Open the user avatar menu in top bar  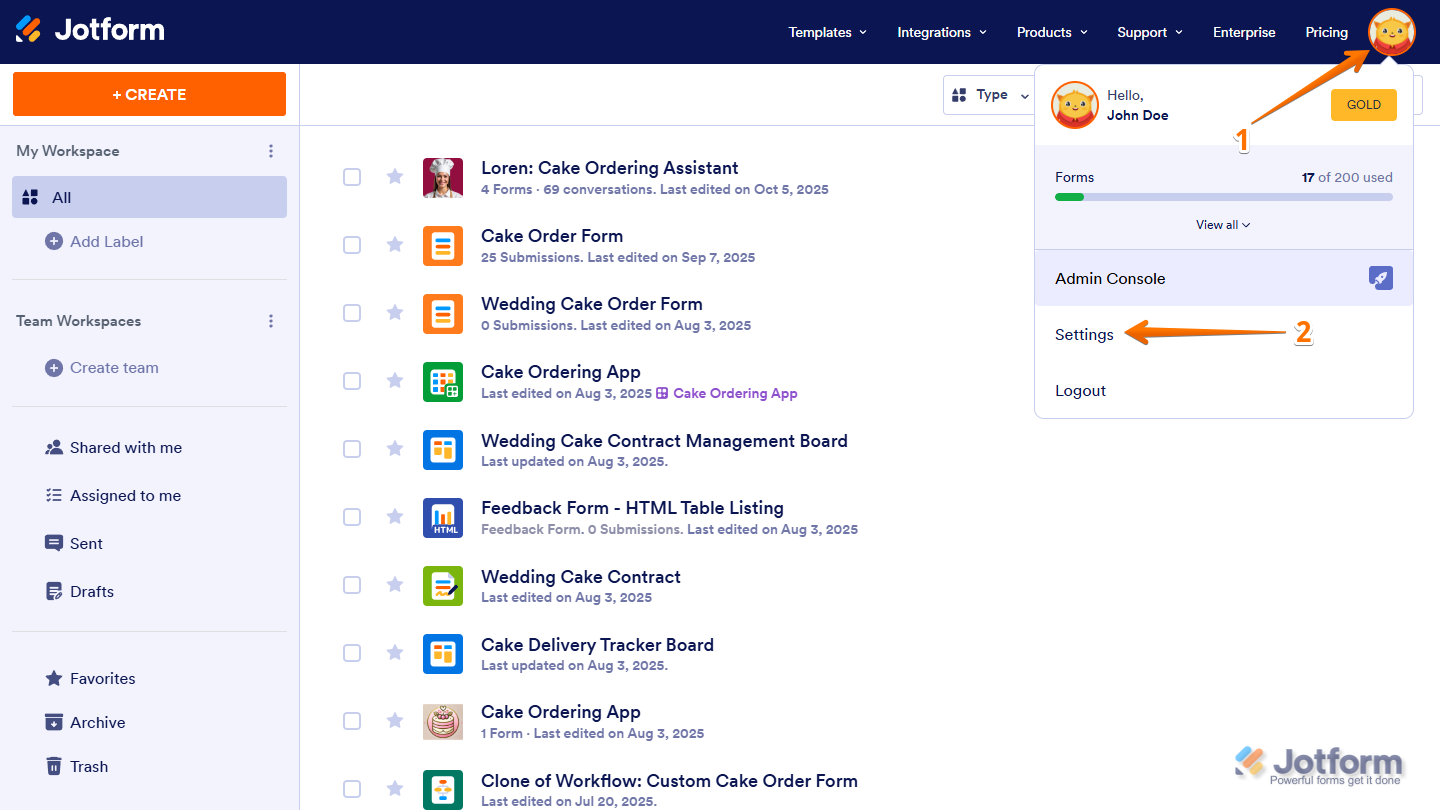1391,32
